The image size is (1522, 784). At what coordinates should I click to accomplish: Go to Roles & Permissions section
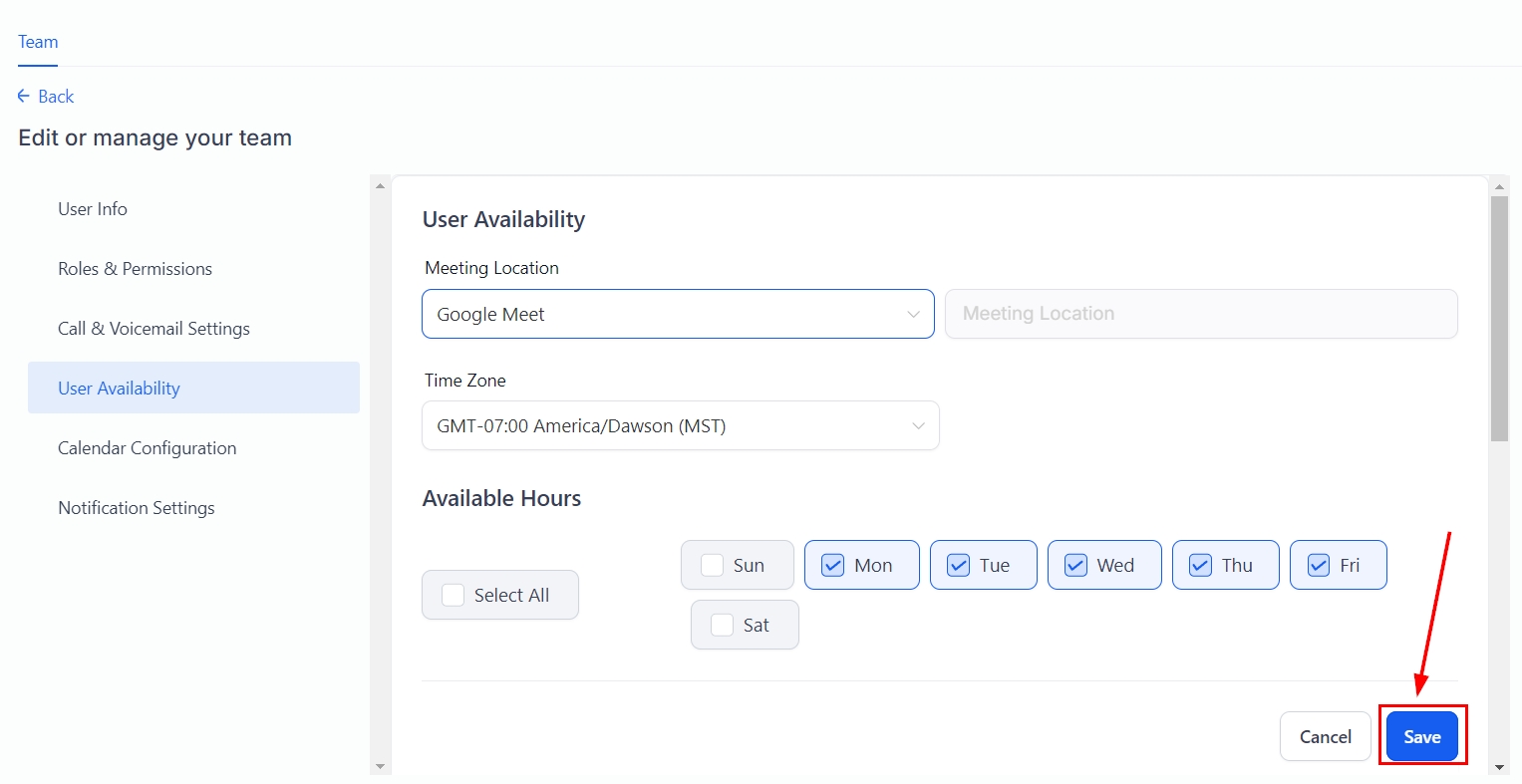coord(135,269)
